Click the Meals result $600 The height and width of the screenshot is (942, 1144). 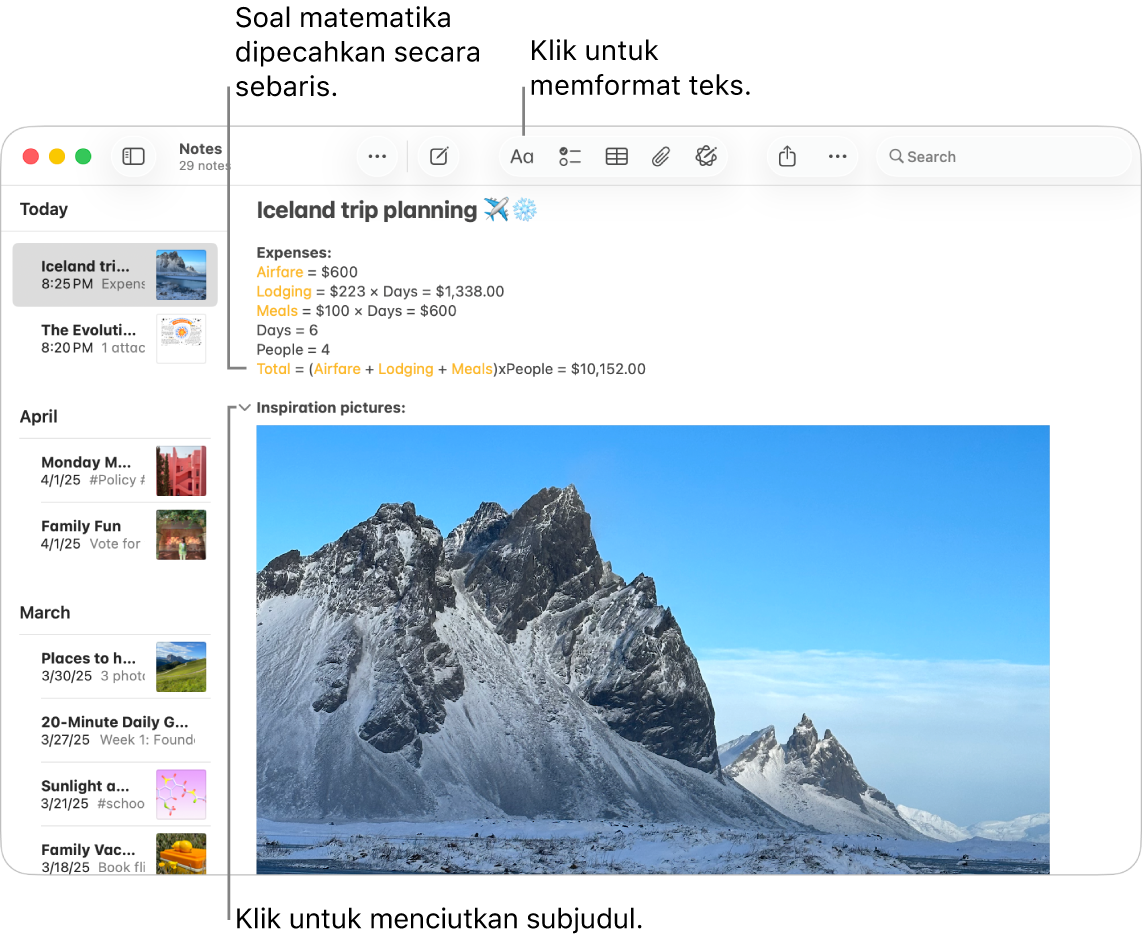click(438, 311)
